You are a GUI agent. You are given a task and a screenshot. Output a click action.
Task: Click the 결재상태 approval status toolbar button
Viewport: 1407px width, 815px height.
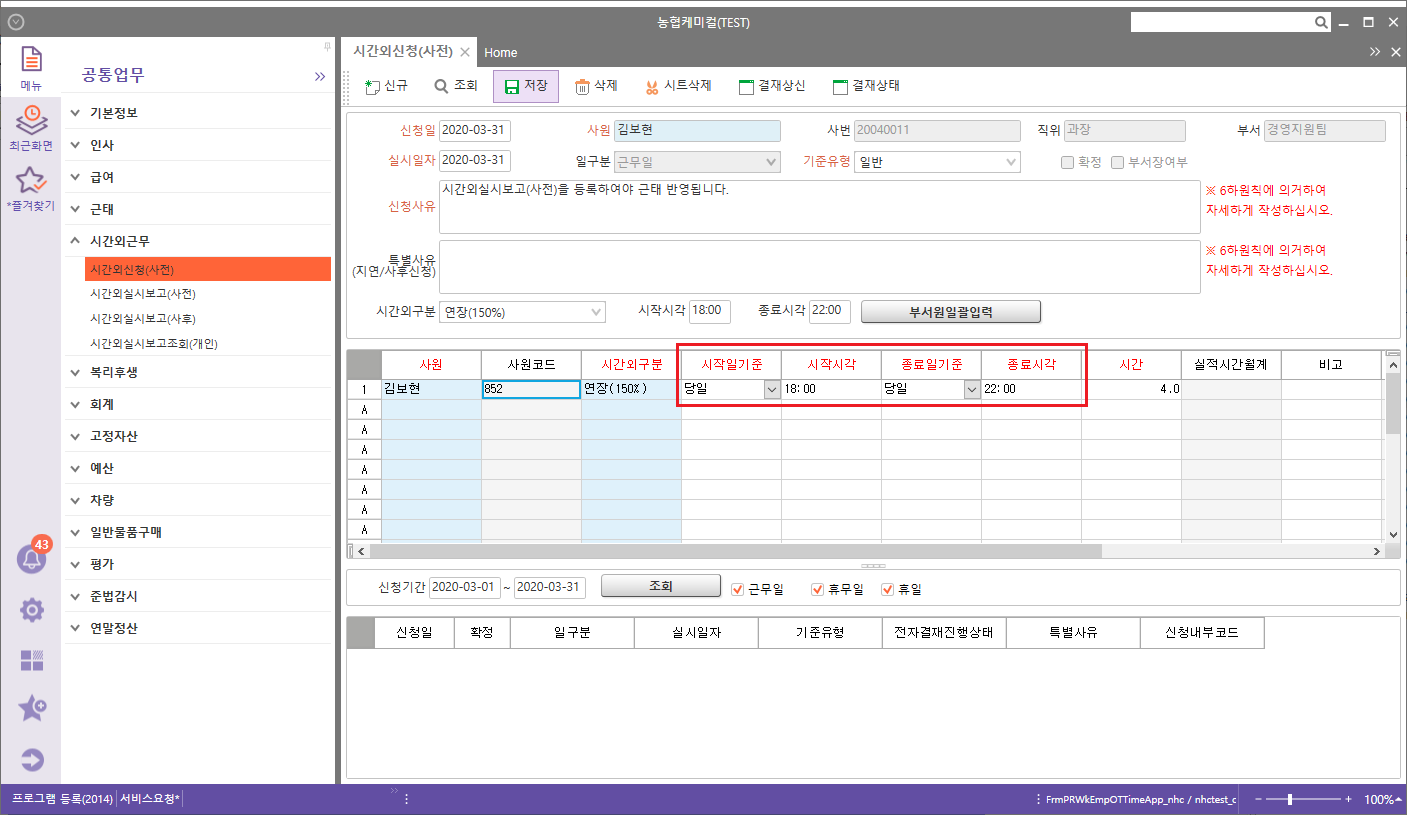click(x=866, y=87)
